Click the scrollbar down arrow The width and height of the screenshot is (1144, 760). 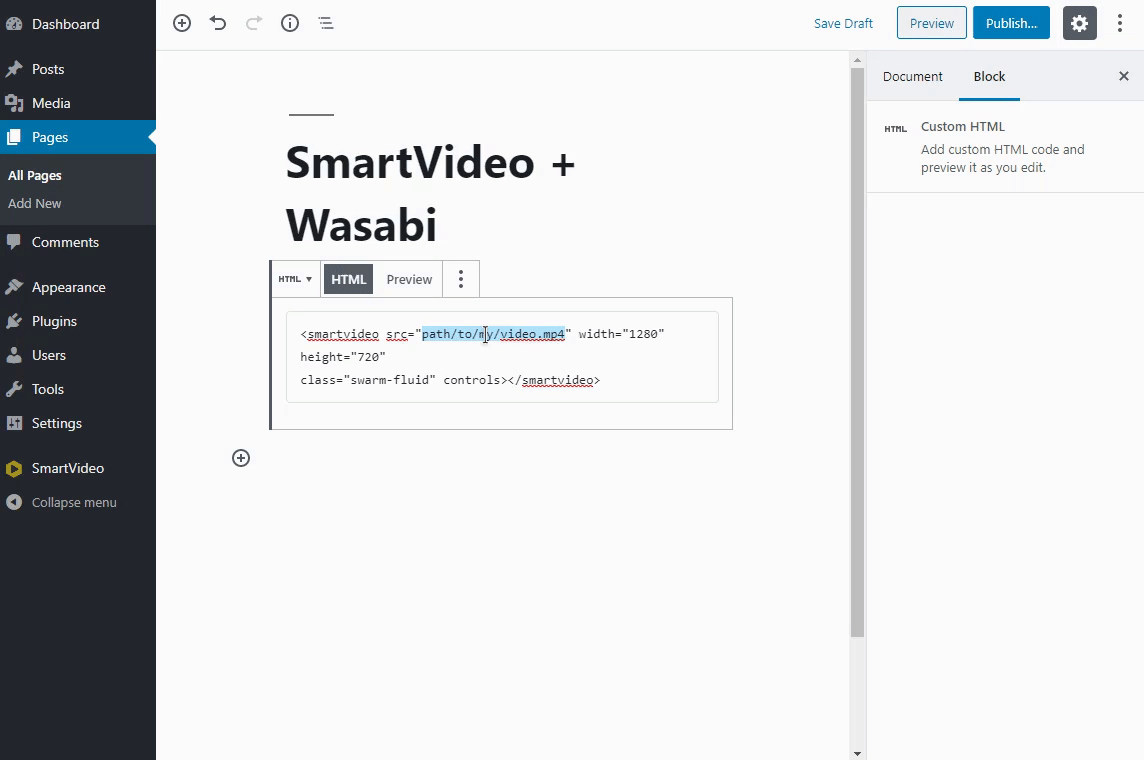[x=857, y=753]
